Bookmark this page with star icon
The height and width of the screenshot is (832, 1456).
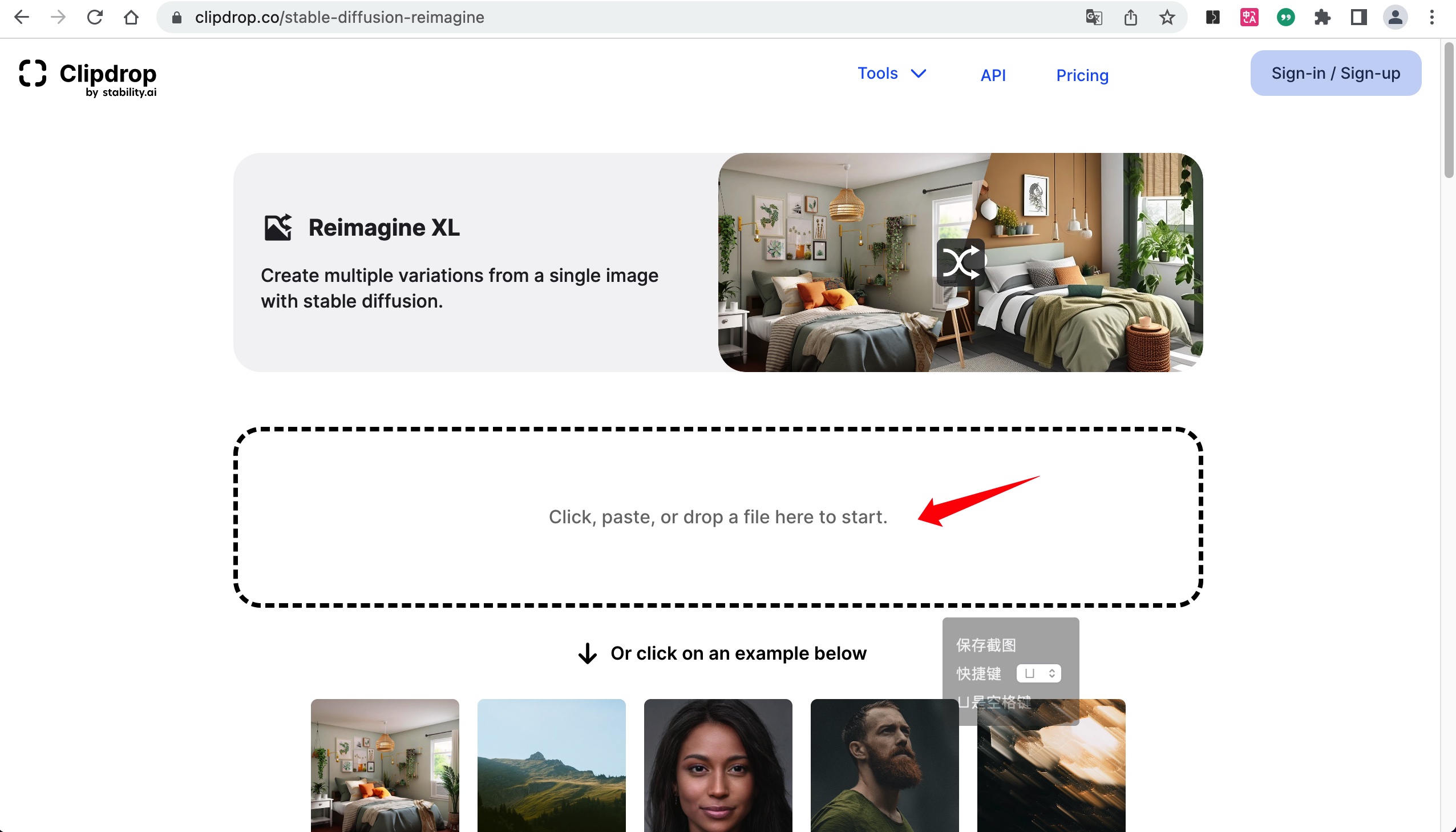coord(1167,18)
